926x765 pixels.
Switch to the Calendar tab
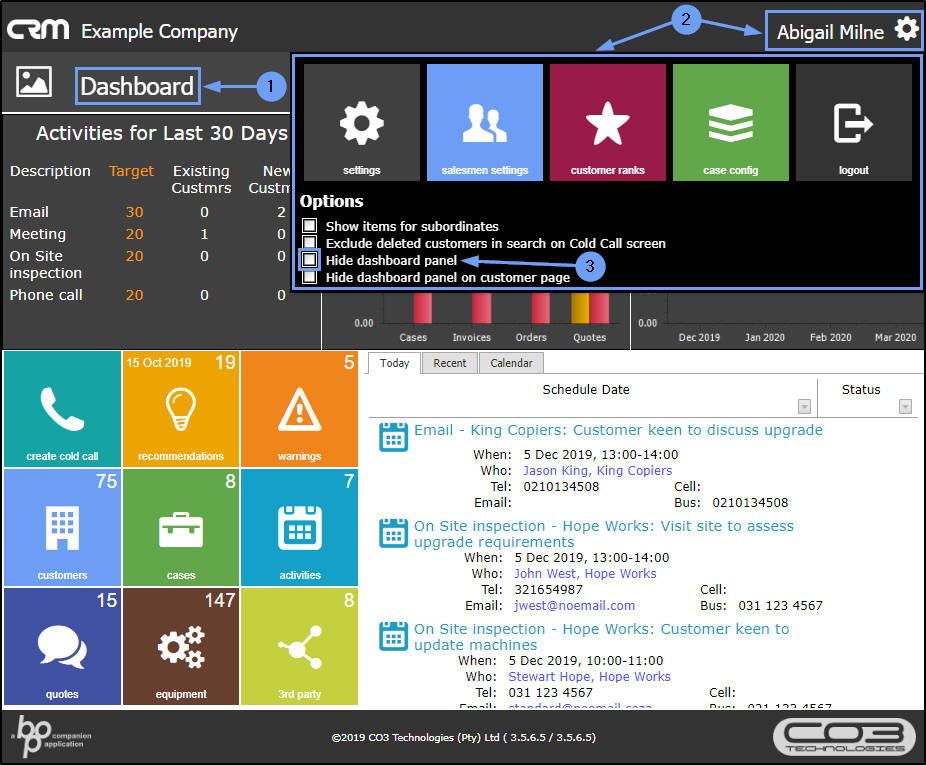pyautogui.click(x=511, y=363)
